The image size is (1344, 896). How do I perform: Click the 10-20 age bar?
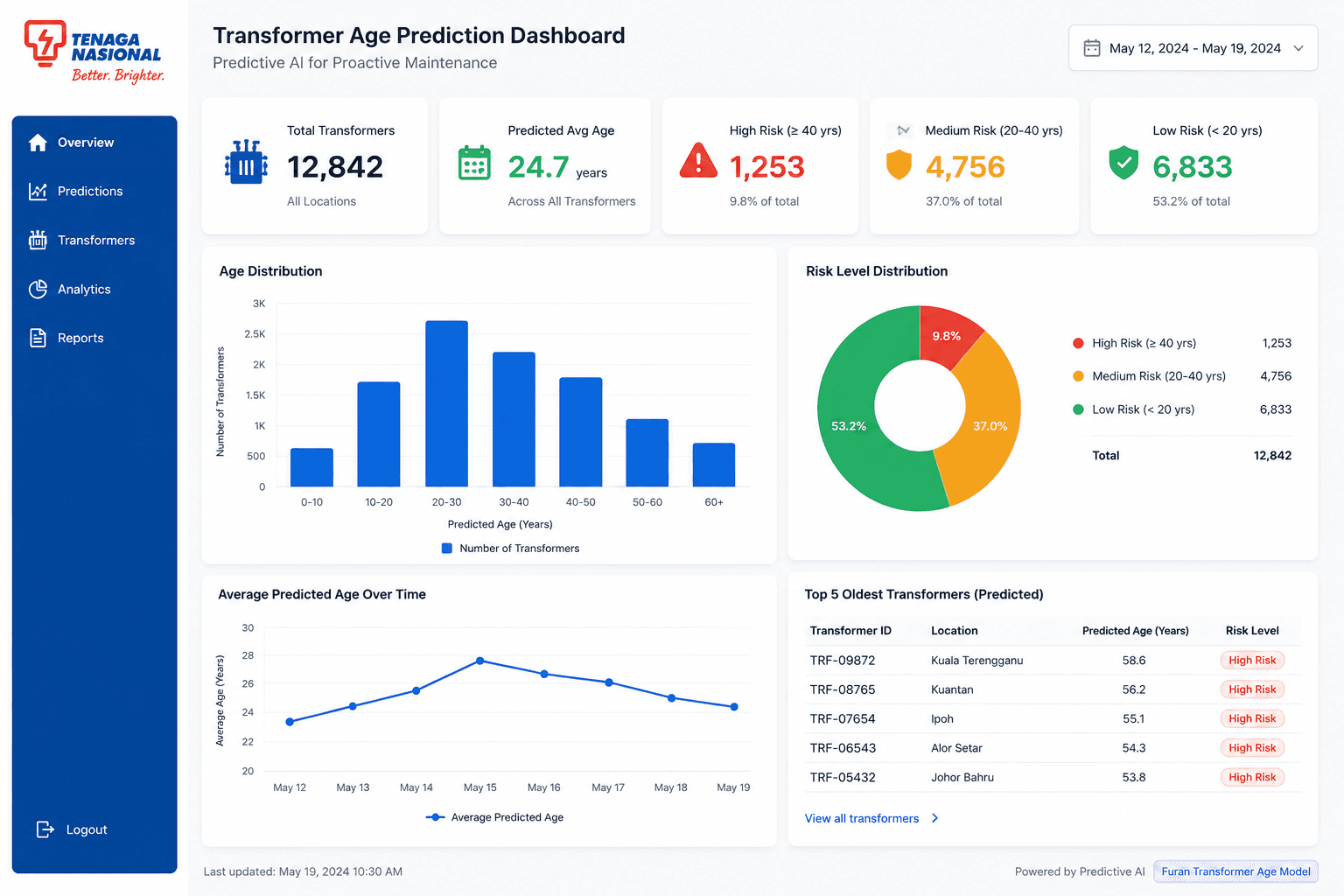[379, 434]
